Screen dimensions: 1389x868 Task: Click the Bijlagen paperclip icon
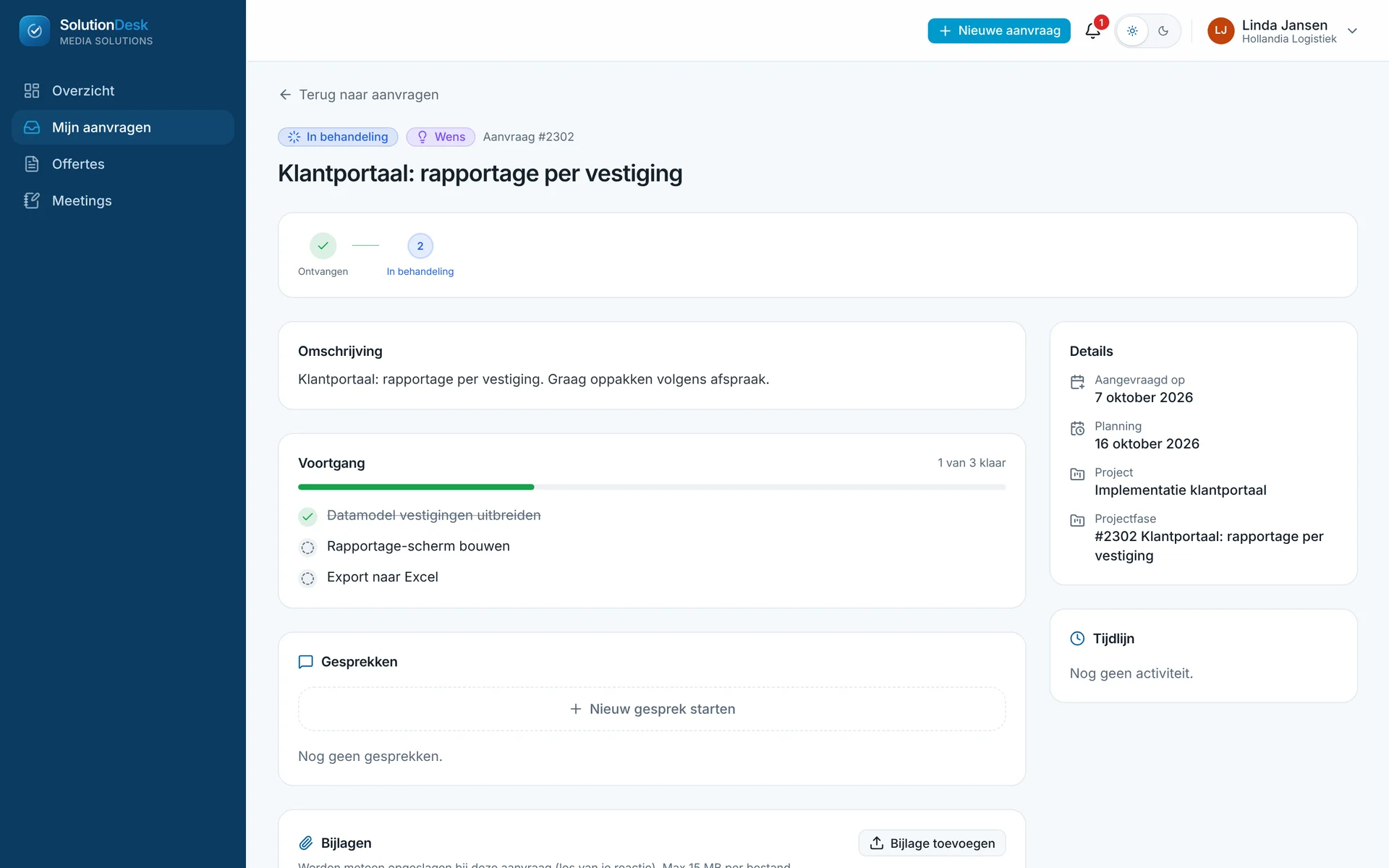305,843
